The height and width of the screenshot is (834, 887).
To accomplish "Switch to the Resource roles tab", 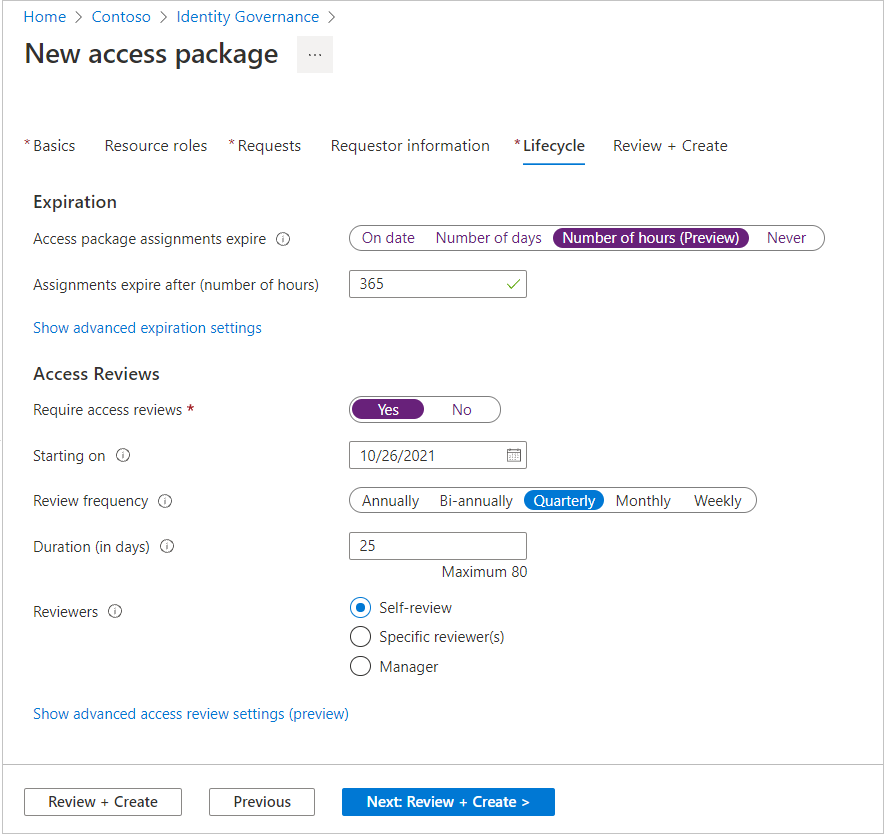I will pos(156,146).
